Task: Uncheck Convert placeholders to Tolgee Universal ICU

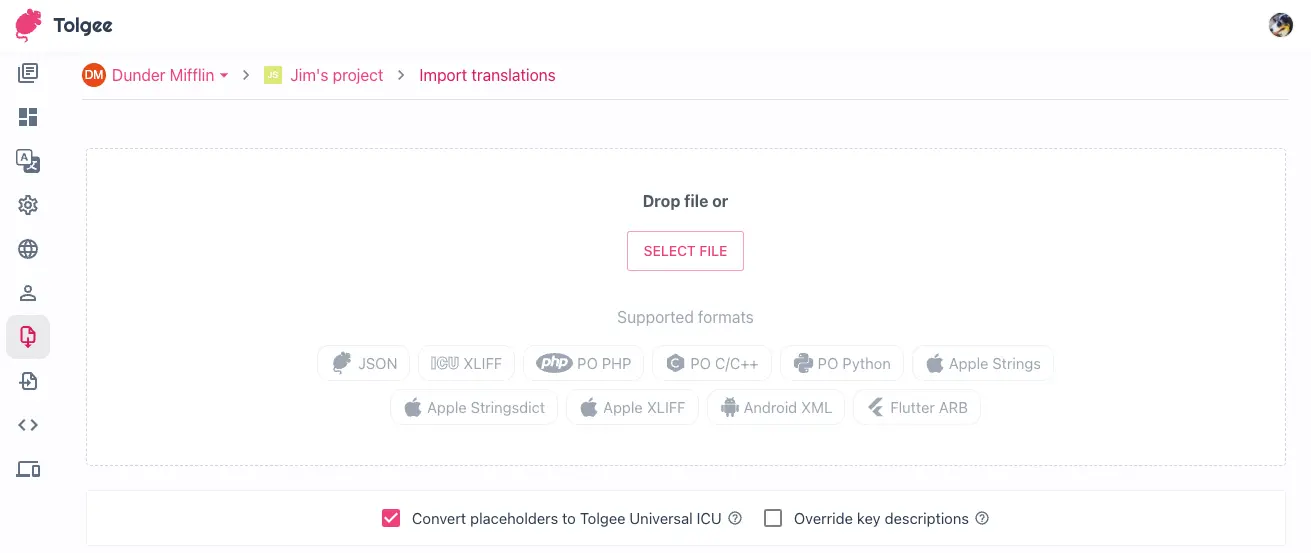Action: pyautogui.click(x=391, y=518)
